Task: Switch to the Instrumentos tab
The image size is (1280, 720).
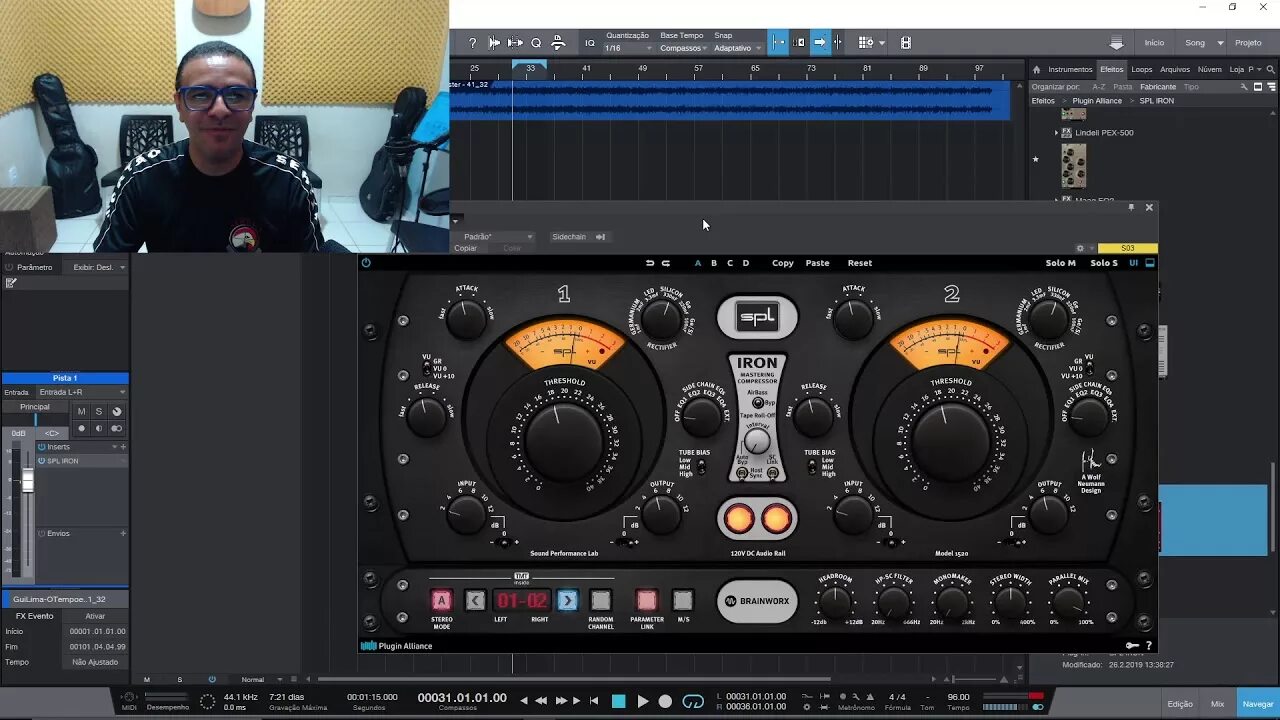Action: [1070, 70]
